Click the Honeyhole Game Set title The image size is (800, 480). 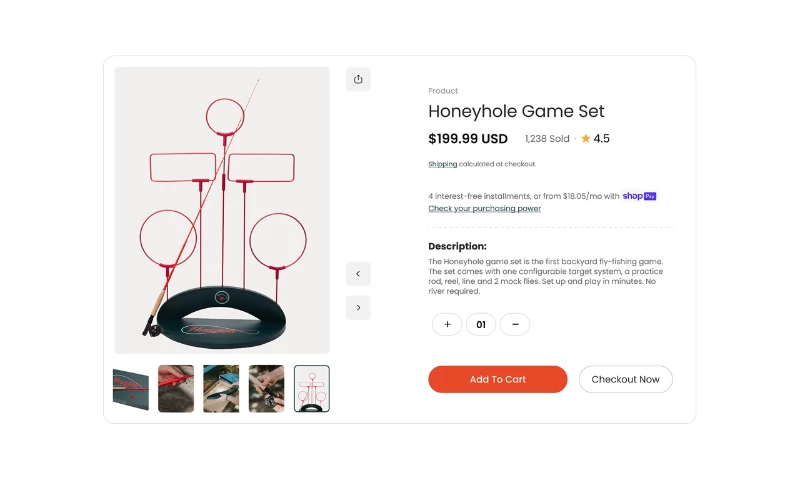pyautogui.click(x=516, y=111)
